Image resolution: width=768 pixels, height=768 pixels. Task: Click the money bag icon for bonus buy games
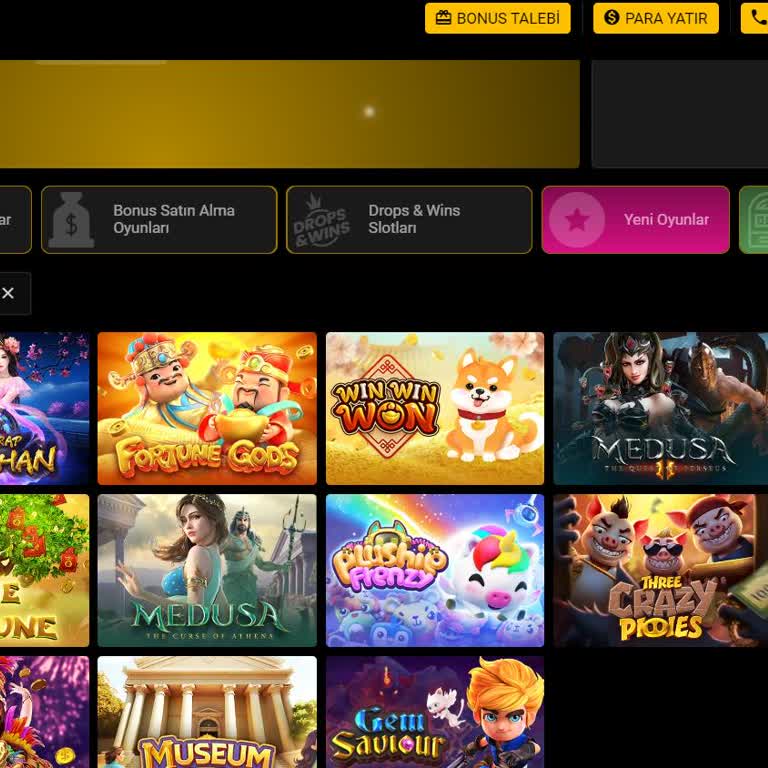72,220
